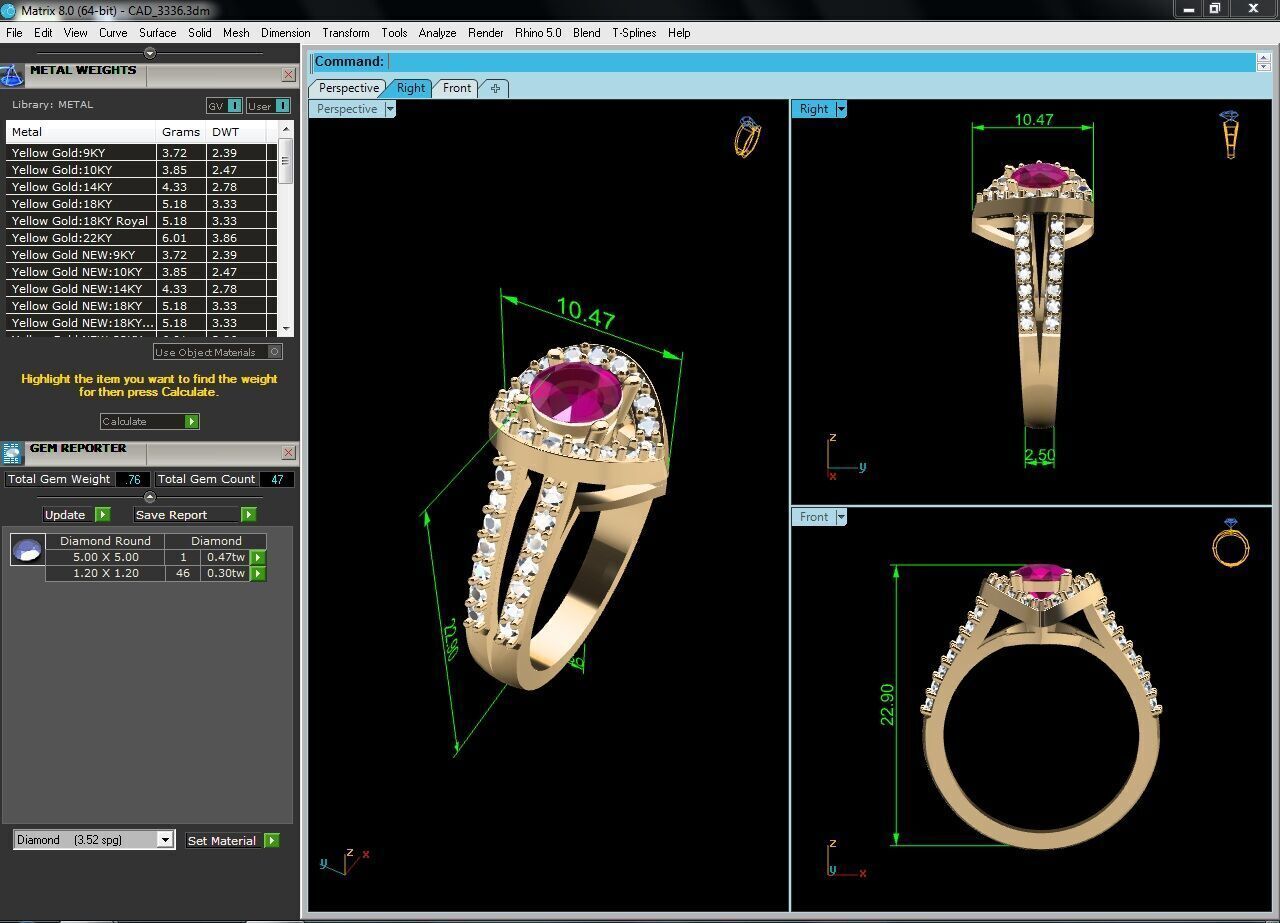1280x923 pixels.
Task: Collapse Gem Reporter with up-arrow handle
Action: coord(150,497)
